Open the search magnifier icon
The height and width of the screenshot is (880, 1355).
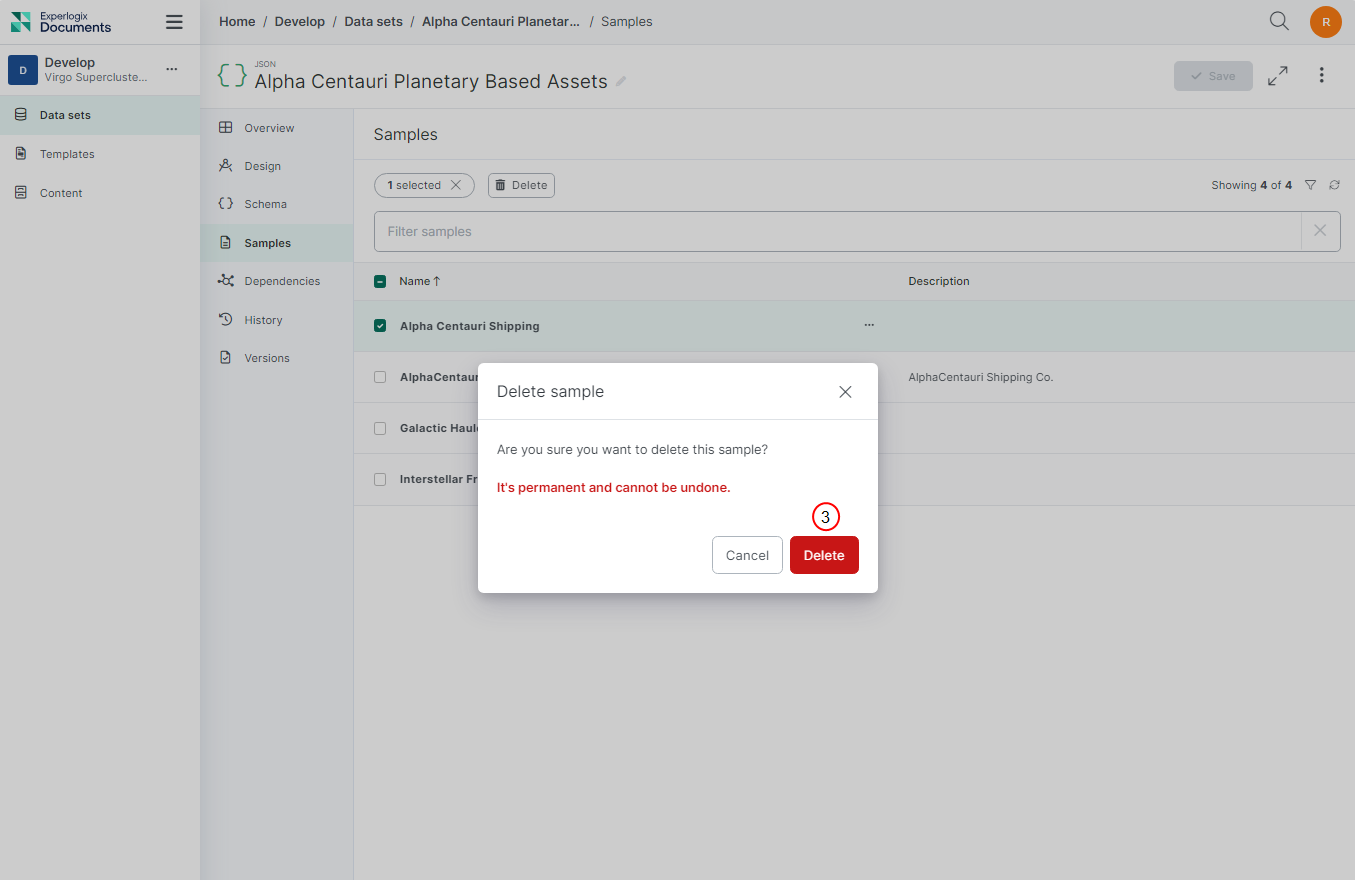[x=1278, y=21]
